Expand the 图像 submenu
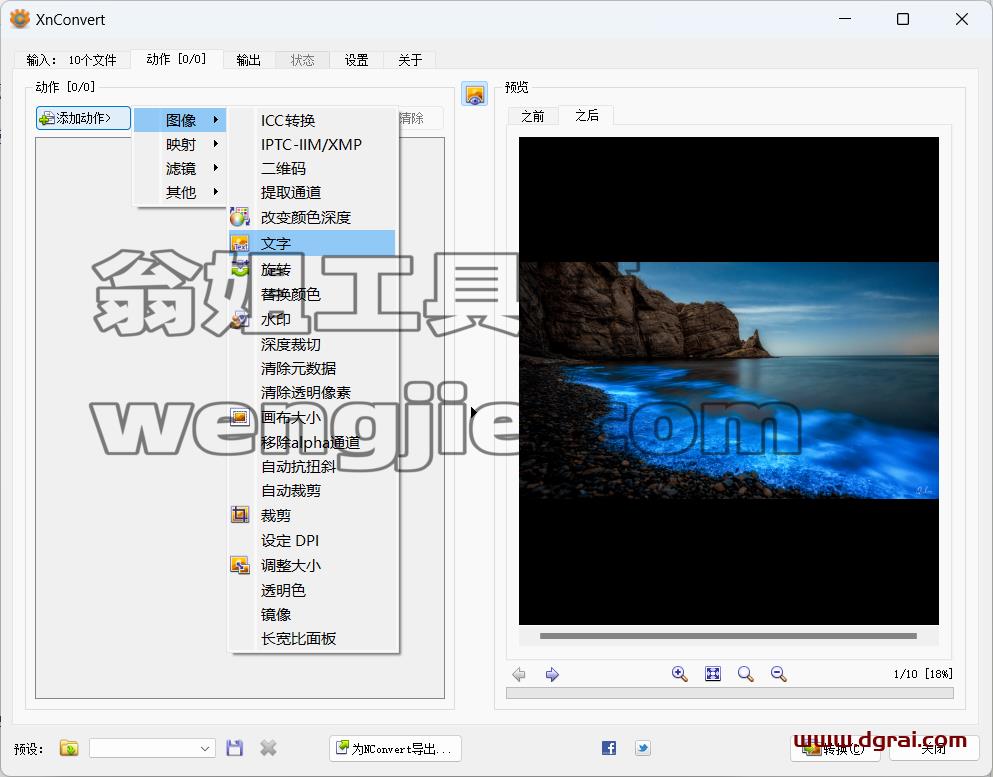The width and height of the screenshot is (993, 777). coord(180,120)
